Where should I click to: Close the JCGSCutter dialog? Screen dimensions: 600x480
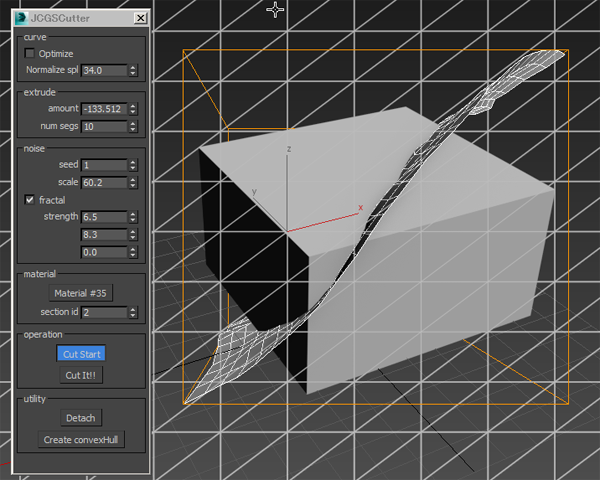coord(140,18)
